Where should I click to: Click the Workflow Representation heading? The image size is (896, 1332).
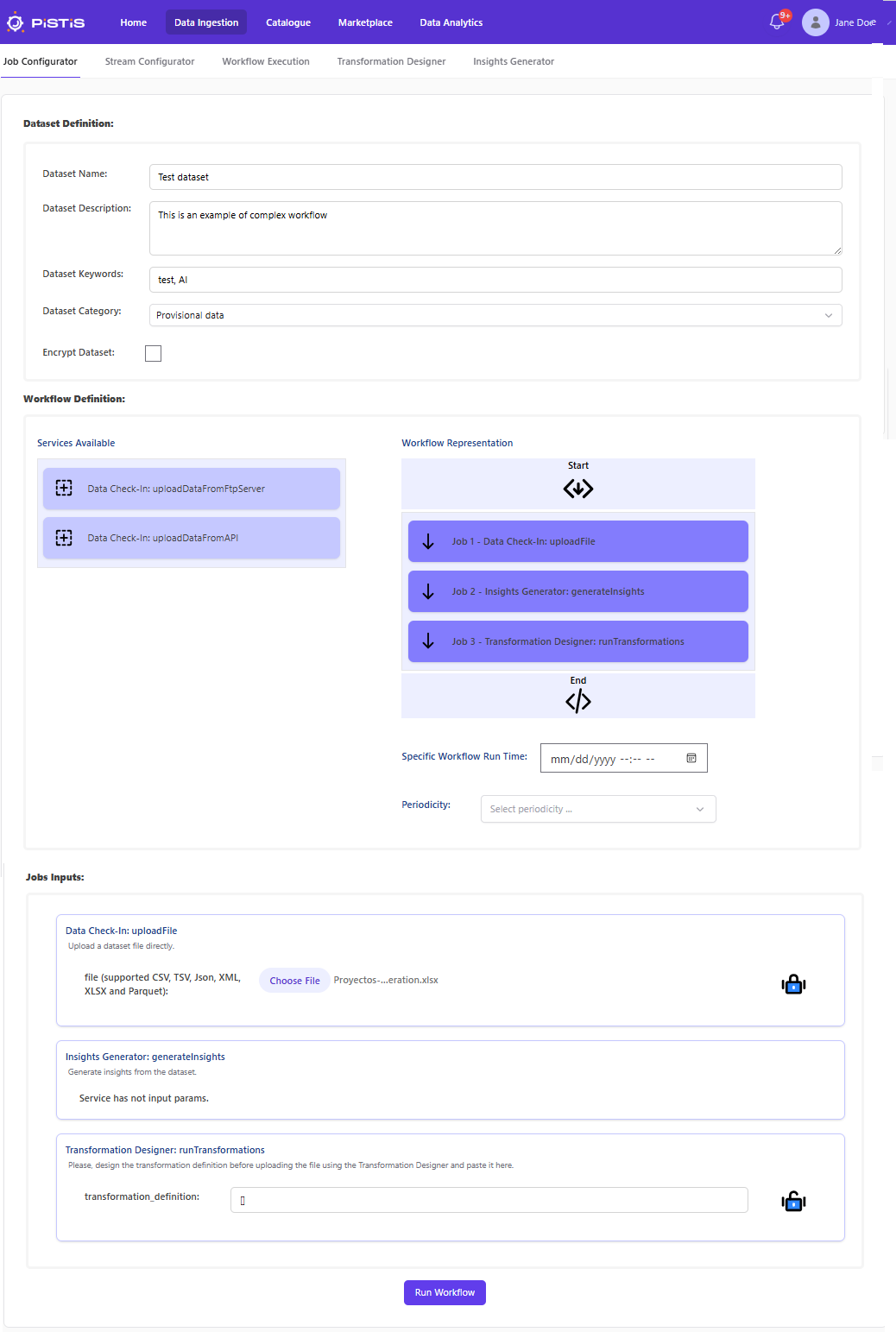[457, 443]
